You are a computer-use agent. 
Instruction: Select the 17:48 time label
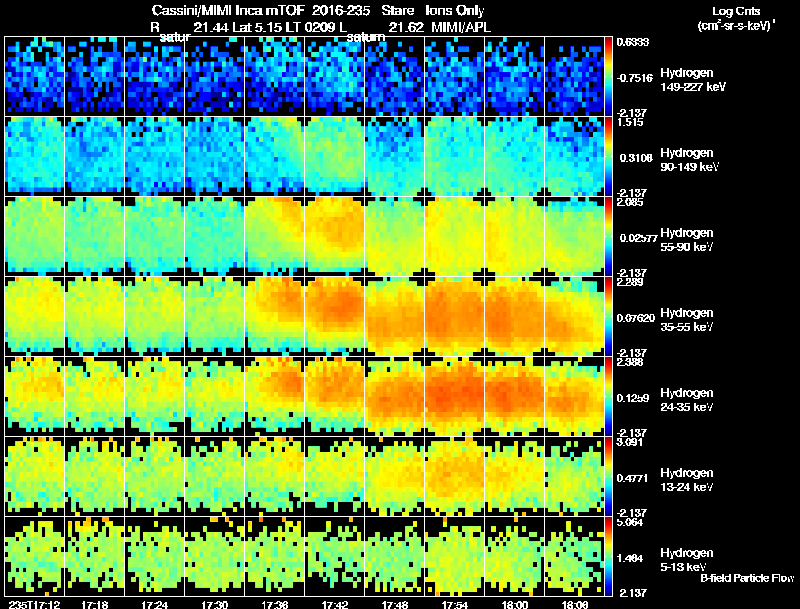point(395,604)
